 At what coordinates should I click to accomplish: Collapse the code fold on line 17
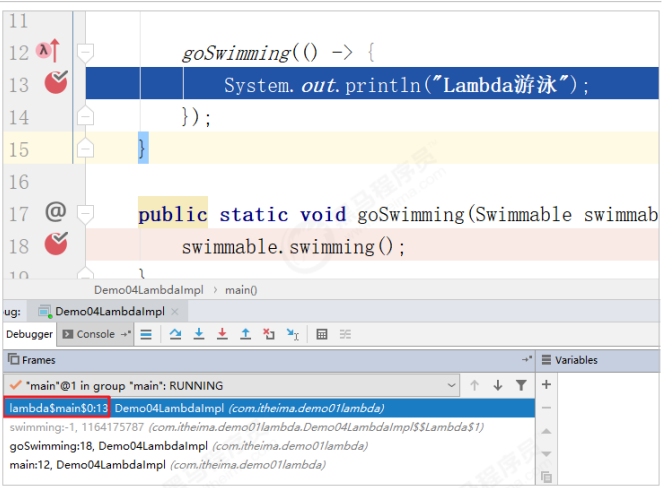point(85,214)
